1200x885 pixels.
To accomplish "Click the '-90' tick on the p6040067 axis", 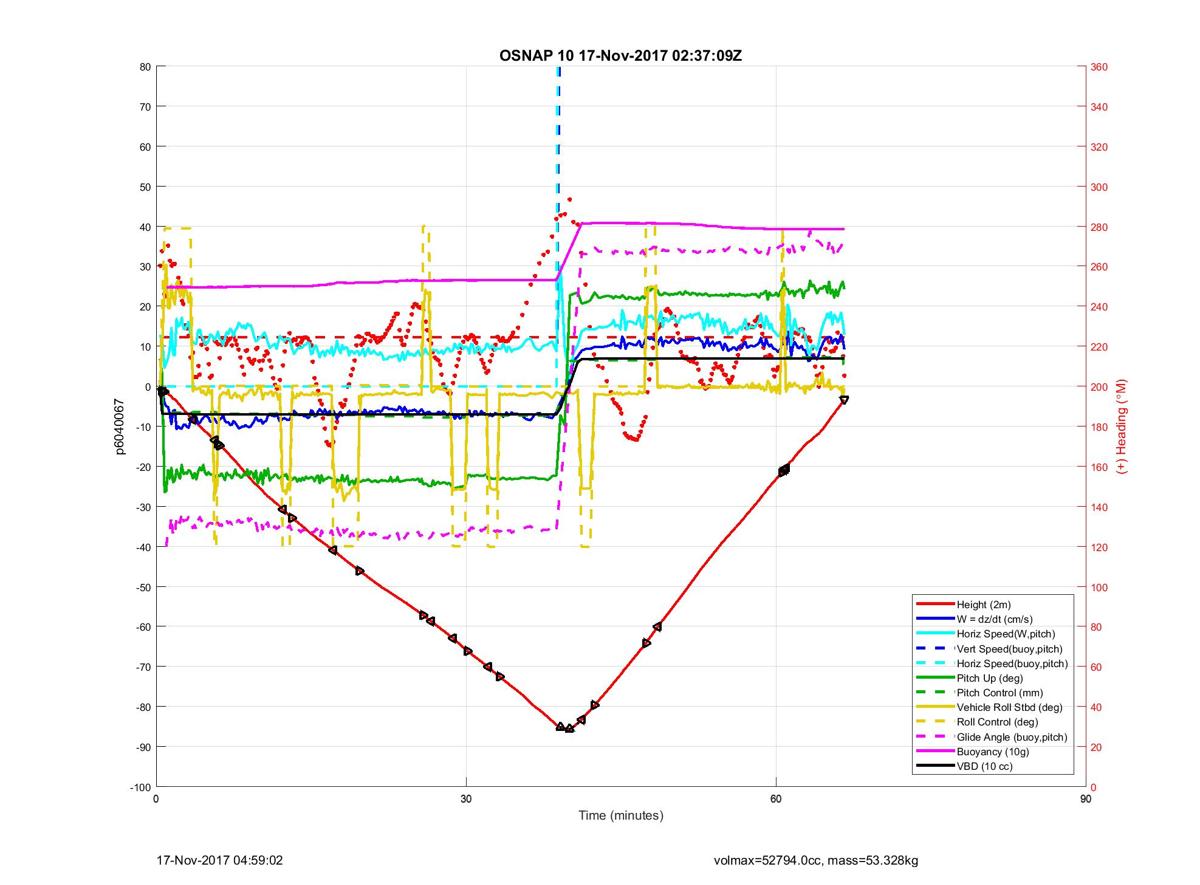I will pyautogui.click(x=142, y=747).
